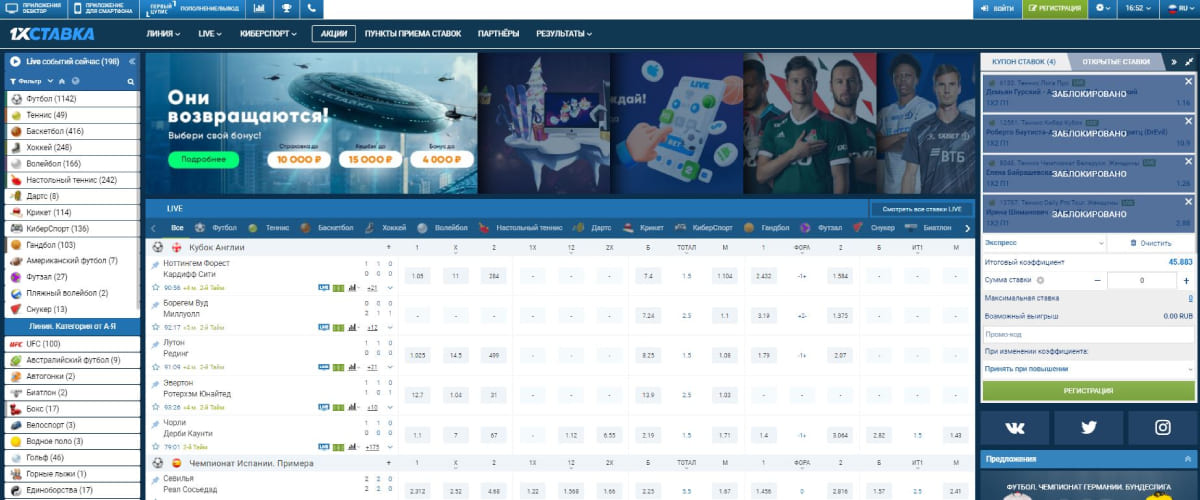Click Подробнее on the promo banner
Image resolution: width=1200 pixels, height=500 pixels.
pyautogui.click(x=203, y=159)
